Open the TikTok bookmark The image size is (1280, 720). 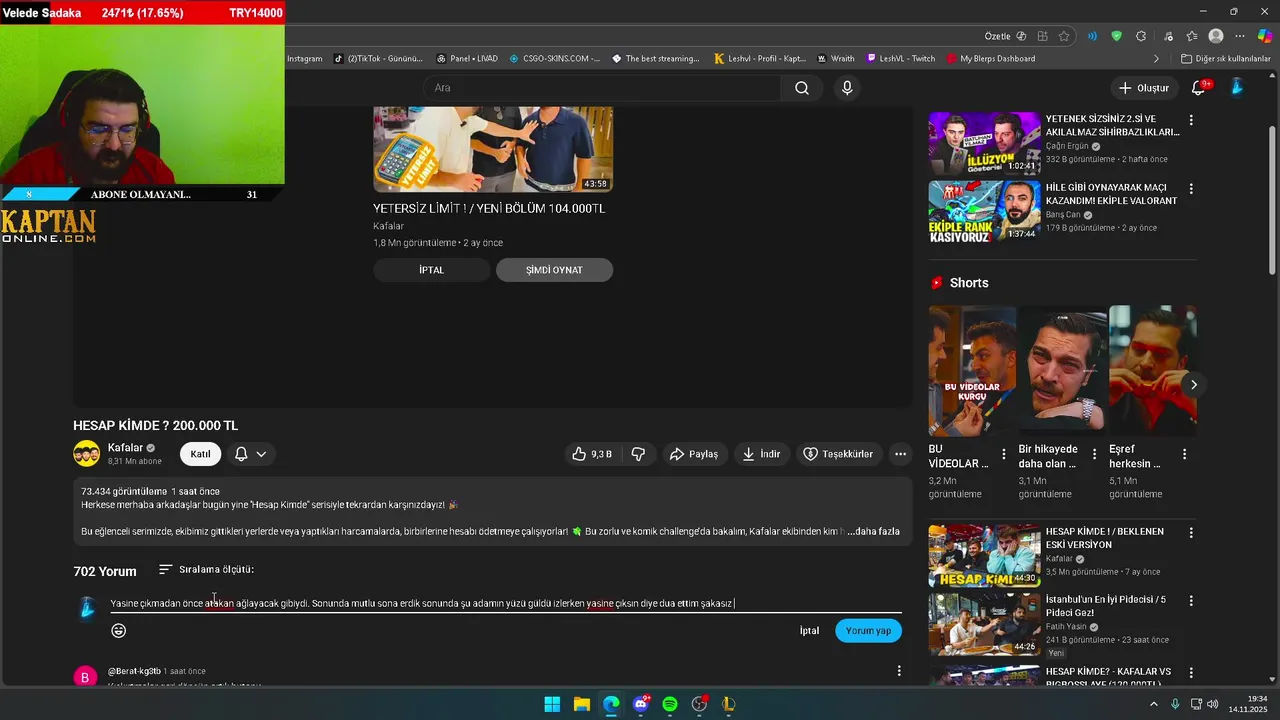378,59
